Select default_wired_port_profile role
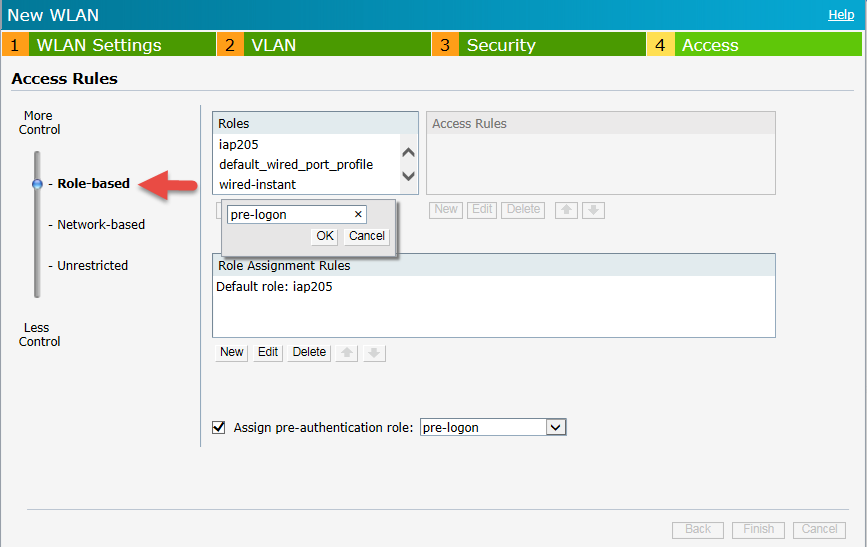Image resolution: width=867 pixels, height=547 pixels. pyautogui.click(x=307, y=164)
